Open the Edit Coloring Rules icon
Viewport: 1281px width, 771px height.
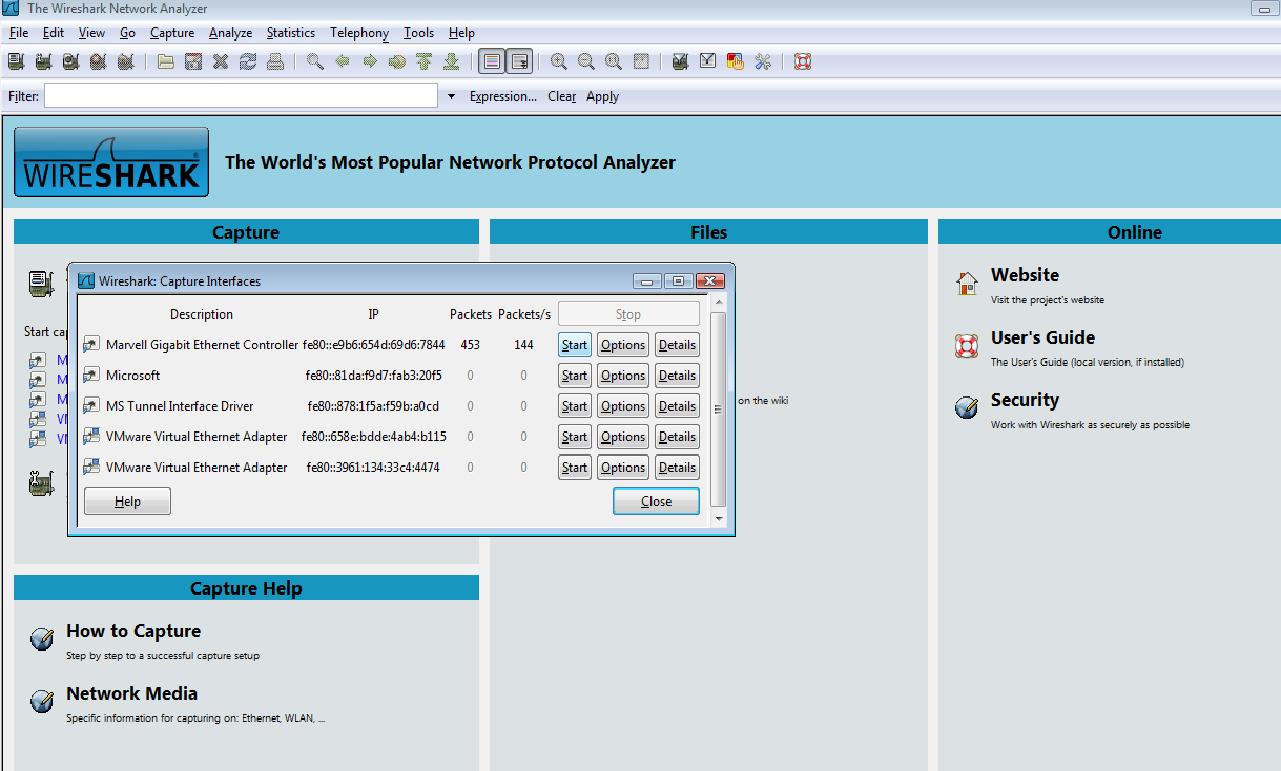click(x=734, y=61)
